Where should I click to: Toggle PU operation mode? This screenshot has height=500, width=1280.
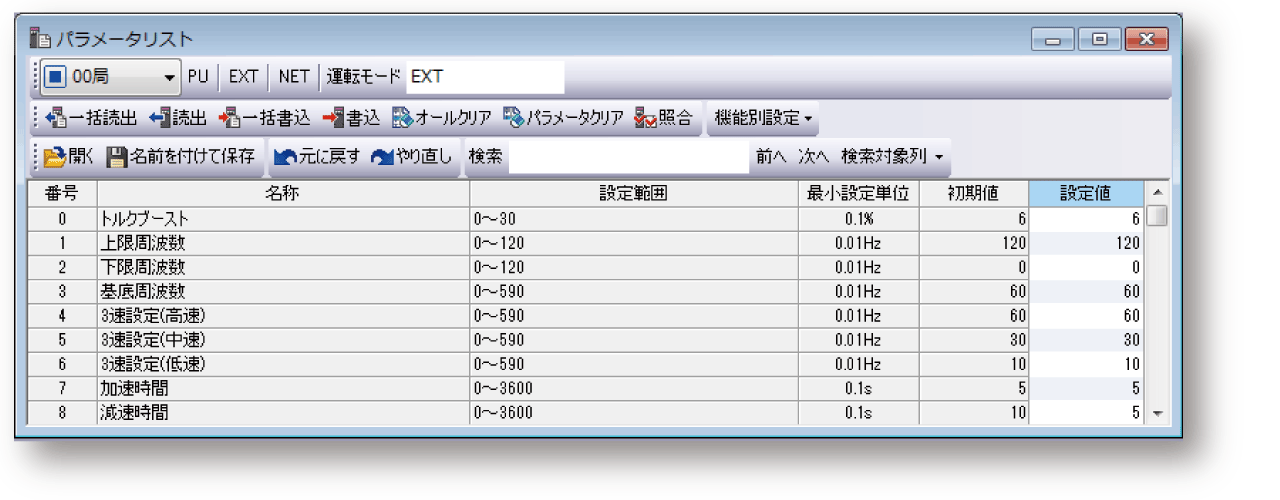point(198,76)
